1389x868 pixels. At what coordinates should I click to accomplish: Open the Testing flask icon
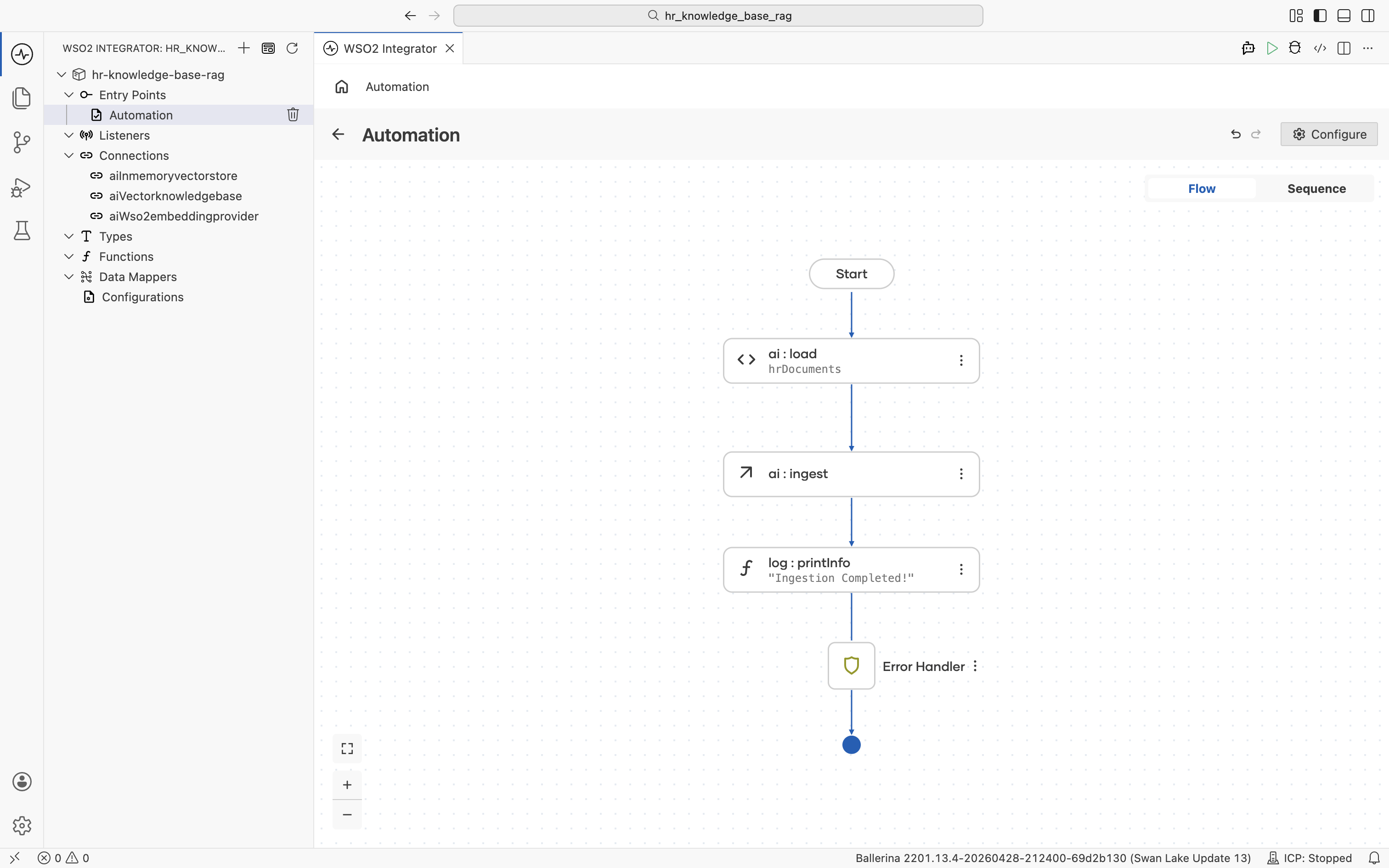click(x=22, y=231)
